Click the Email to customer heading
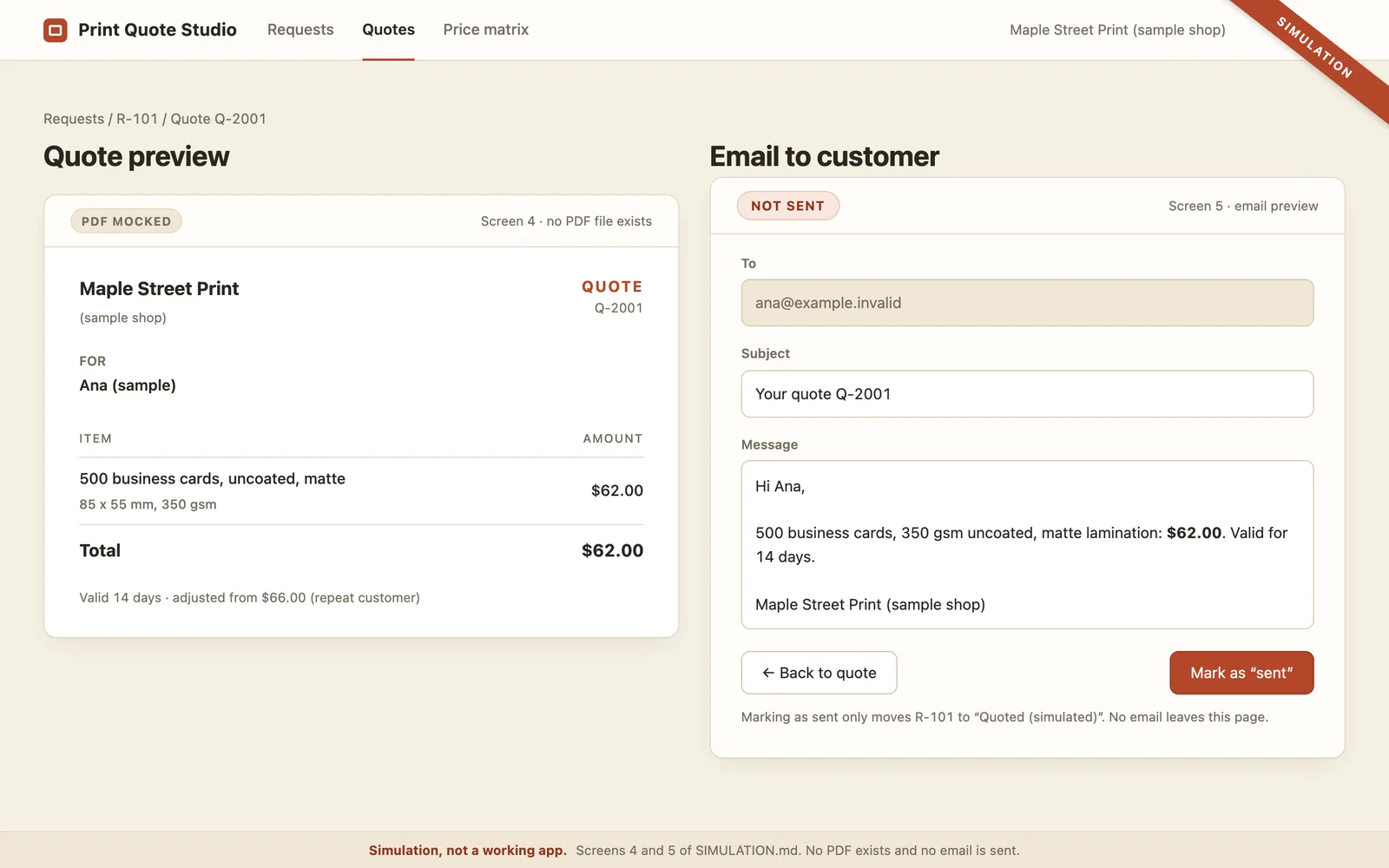1389x868 pixels. coord(824,156)
